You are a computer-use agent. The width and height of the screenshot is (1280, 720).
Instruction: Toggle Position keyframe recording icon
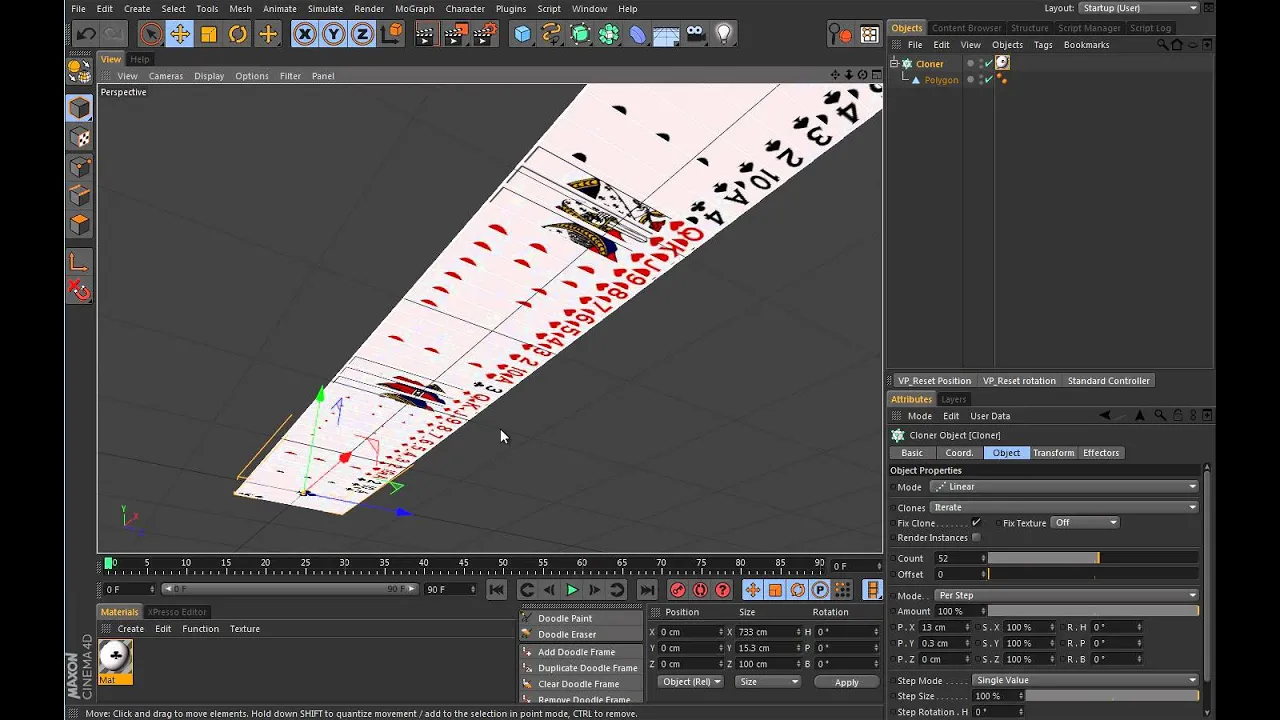click(753, 590)
